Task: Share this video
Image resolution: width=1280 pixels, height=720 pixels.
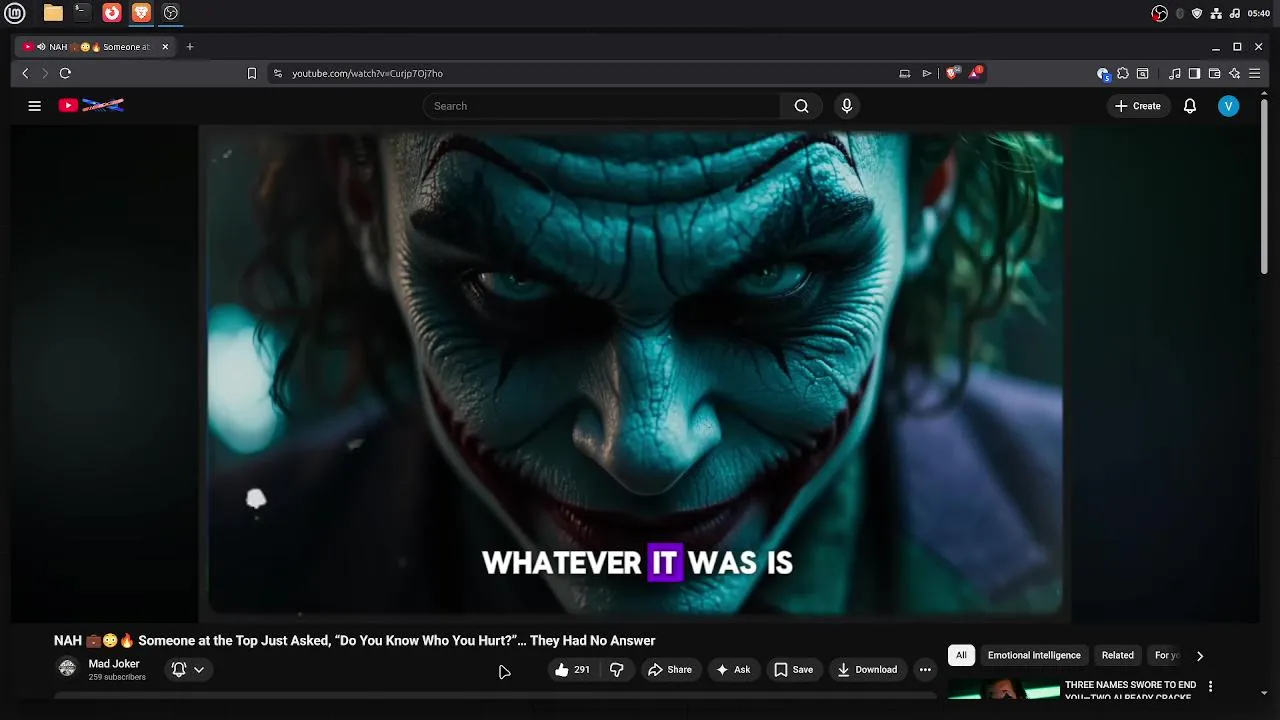Action: (670, 670)
